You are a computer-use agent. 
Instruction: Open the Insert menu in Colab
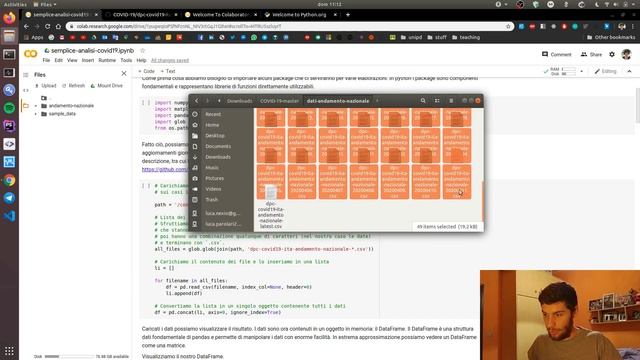coord(88,60)
